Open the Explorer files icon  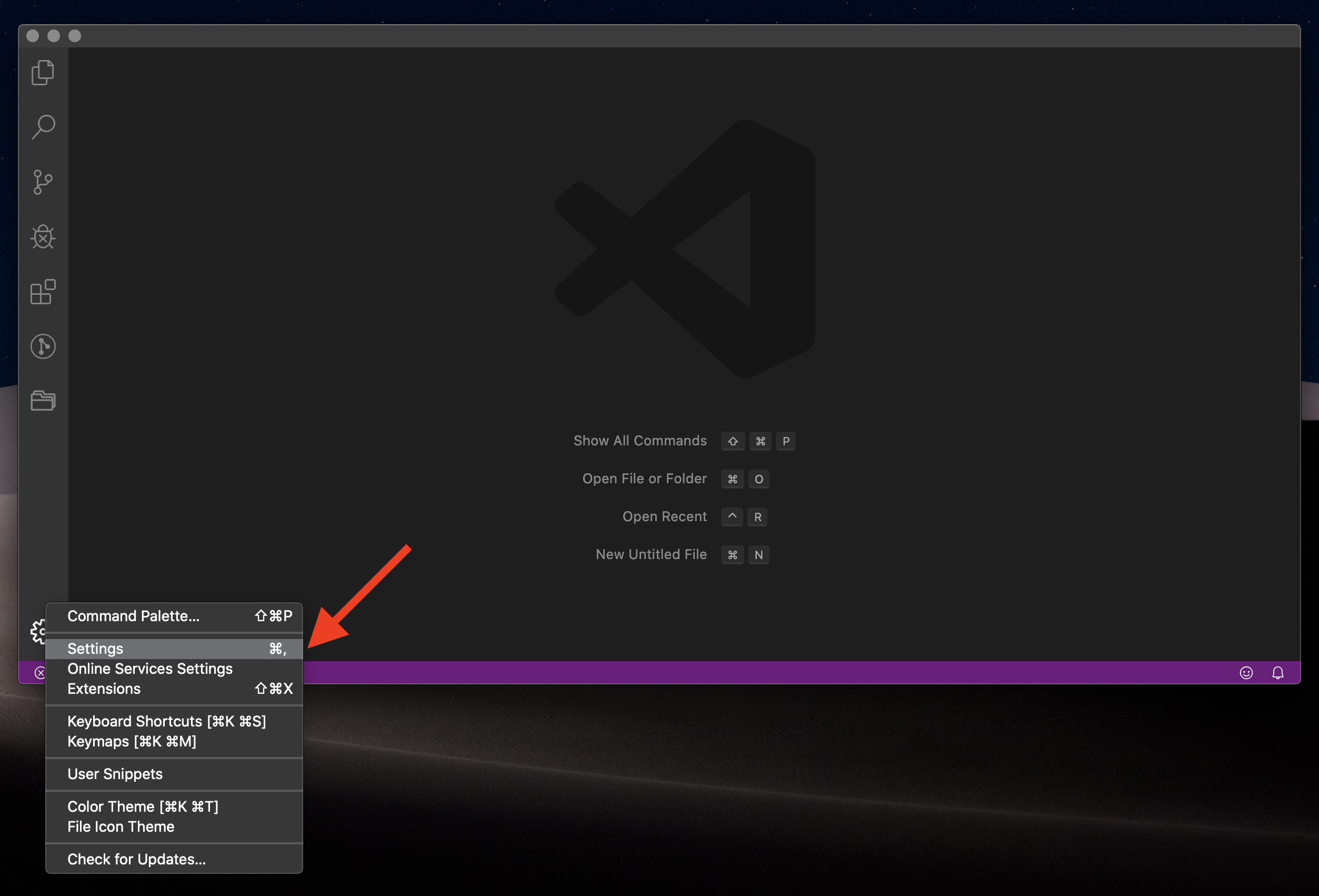coord(43,73)
